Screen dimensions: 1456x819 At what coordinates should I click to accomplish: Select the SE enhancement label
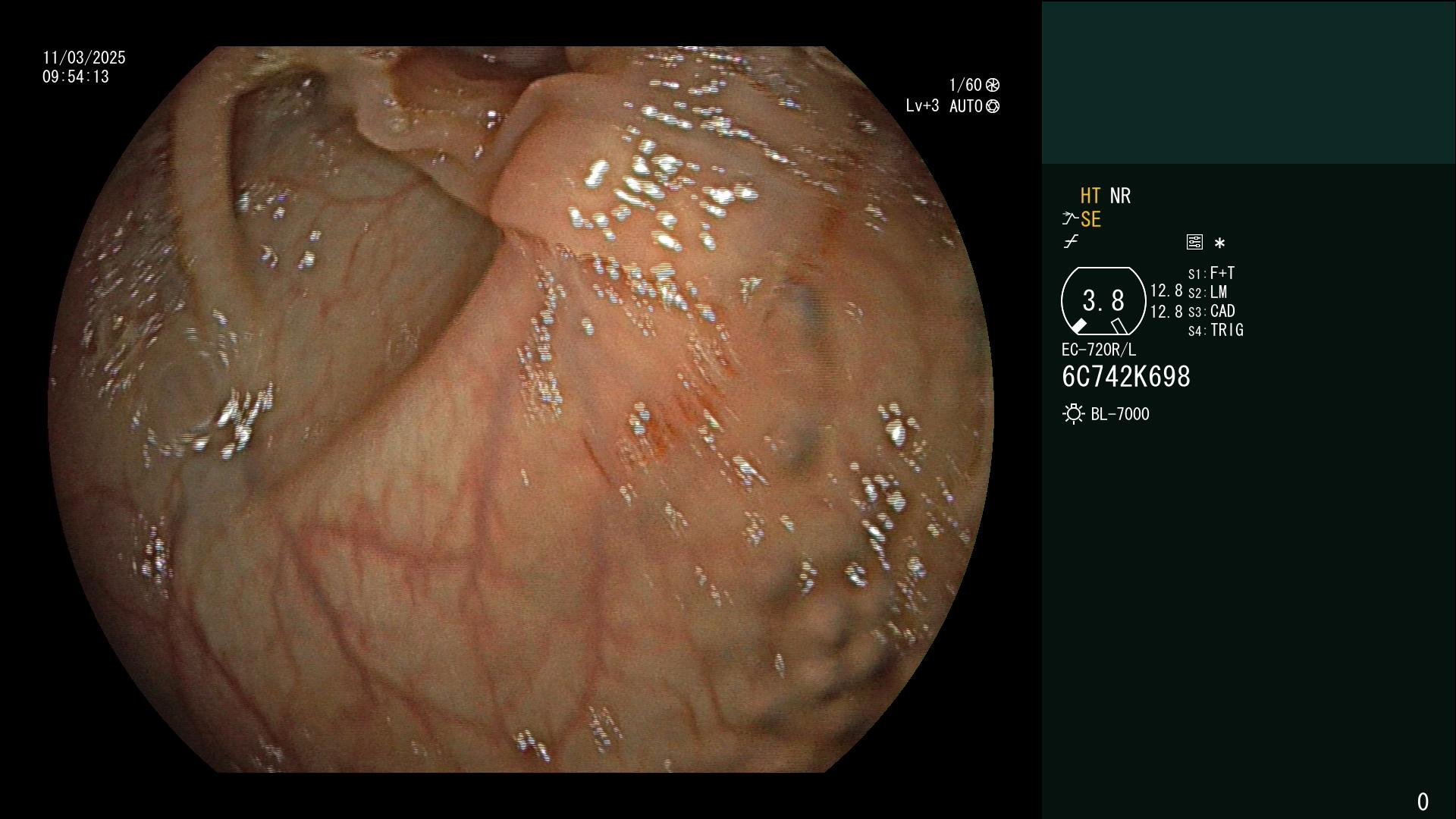[1090, 220]
